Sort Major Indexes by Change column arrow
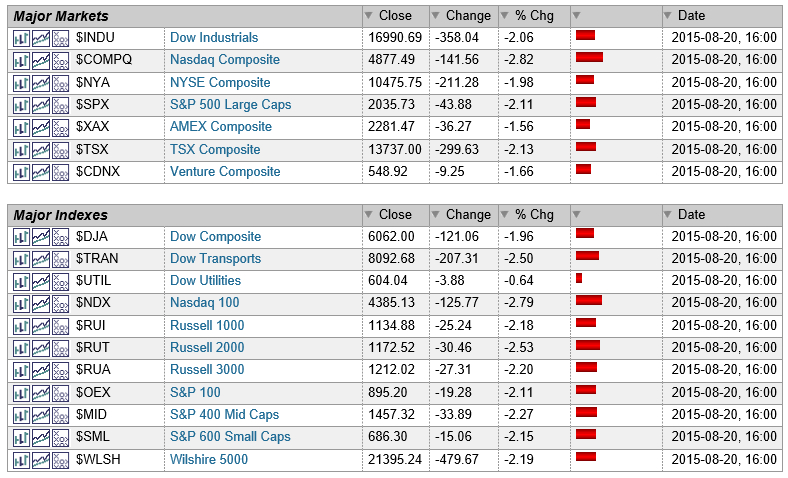Viewport: 788px width, 478px height. coord(435,215)
